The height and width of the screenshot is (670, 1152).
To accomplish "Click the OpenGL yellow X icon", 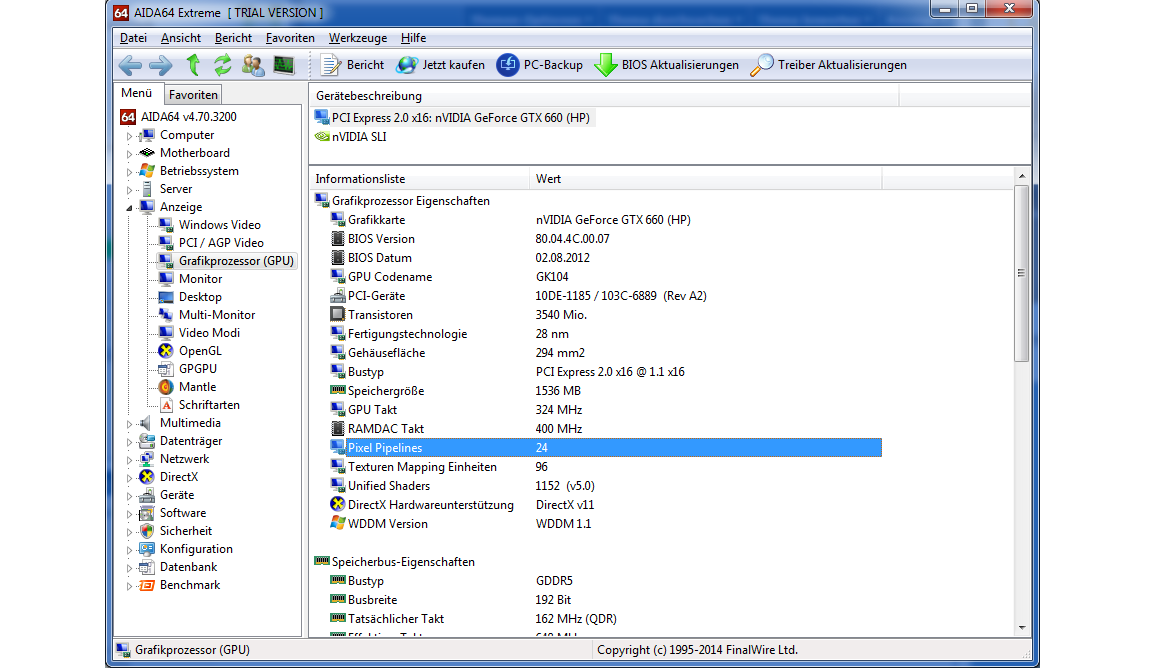I will point(166,351).
